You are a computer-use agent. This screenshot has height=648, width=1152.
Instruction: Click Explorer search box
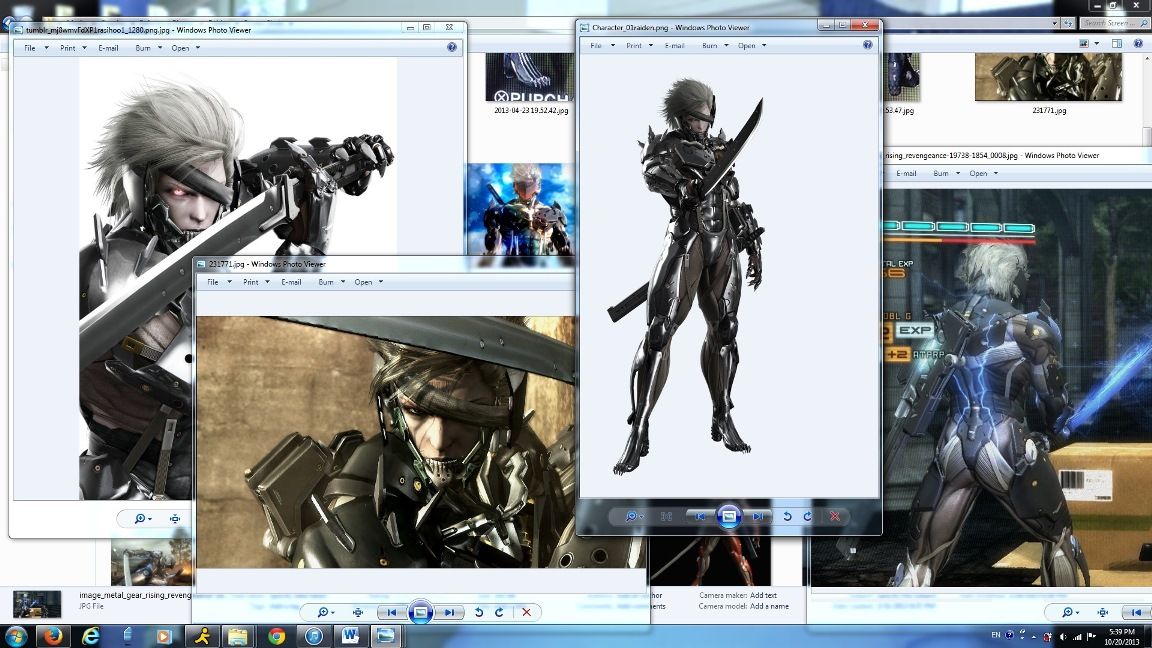(x=1115, y=23)
